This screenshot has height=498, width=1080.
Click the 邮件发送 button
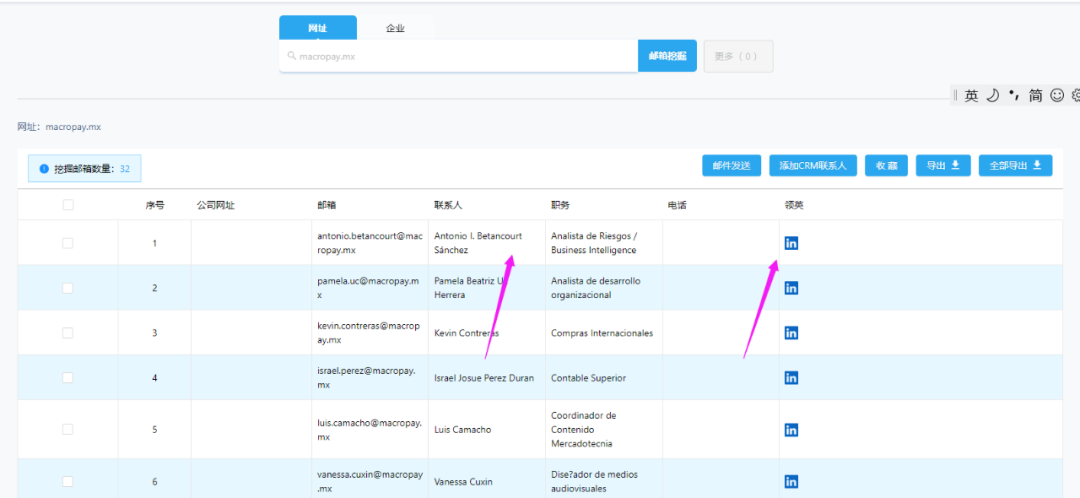(732, 166)
